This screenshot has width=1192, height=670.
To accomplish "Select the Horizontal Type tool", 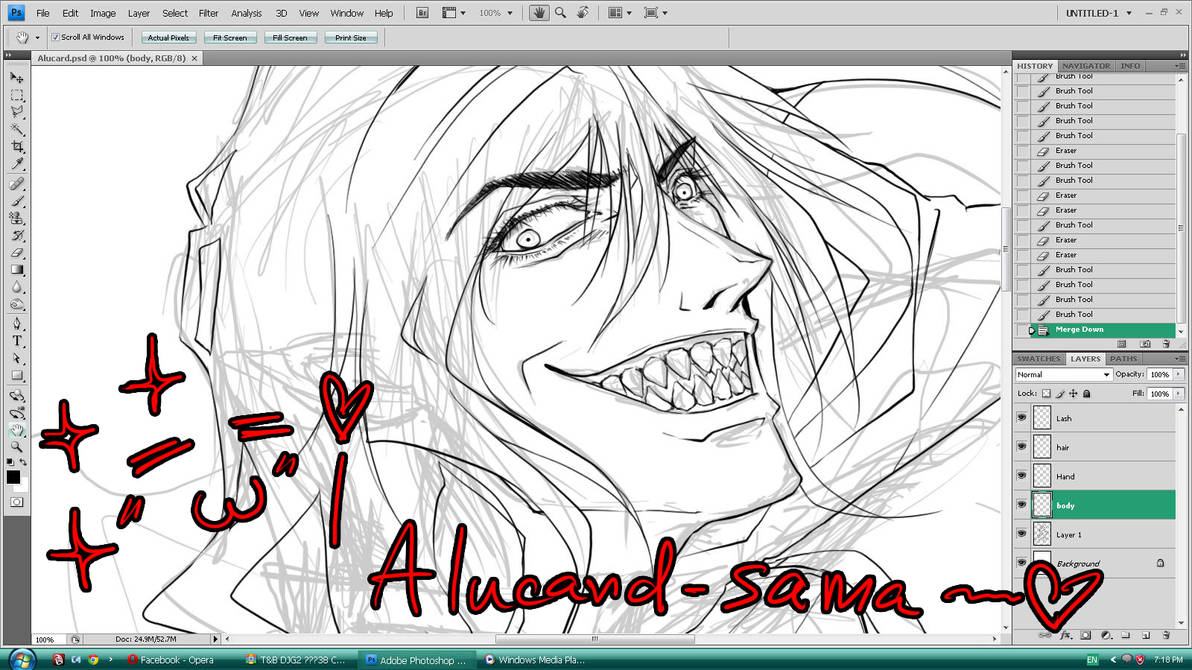I will [x=17, y=341].
